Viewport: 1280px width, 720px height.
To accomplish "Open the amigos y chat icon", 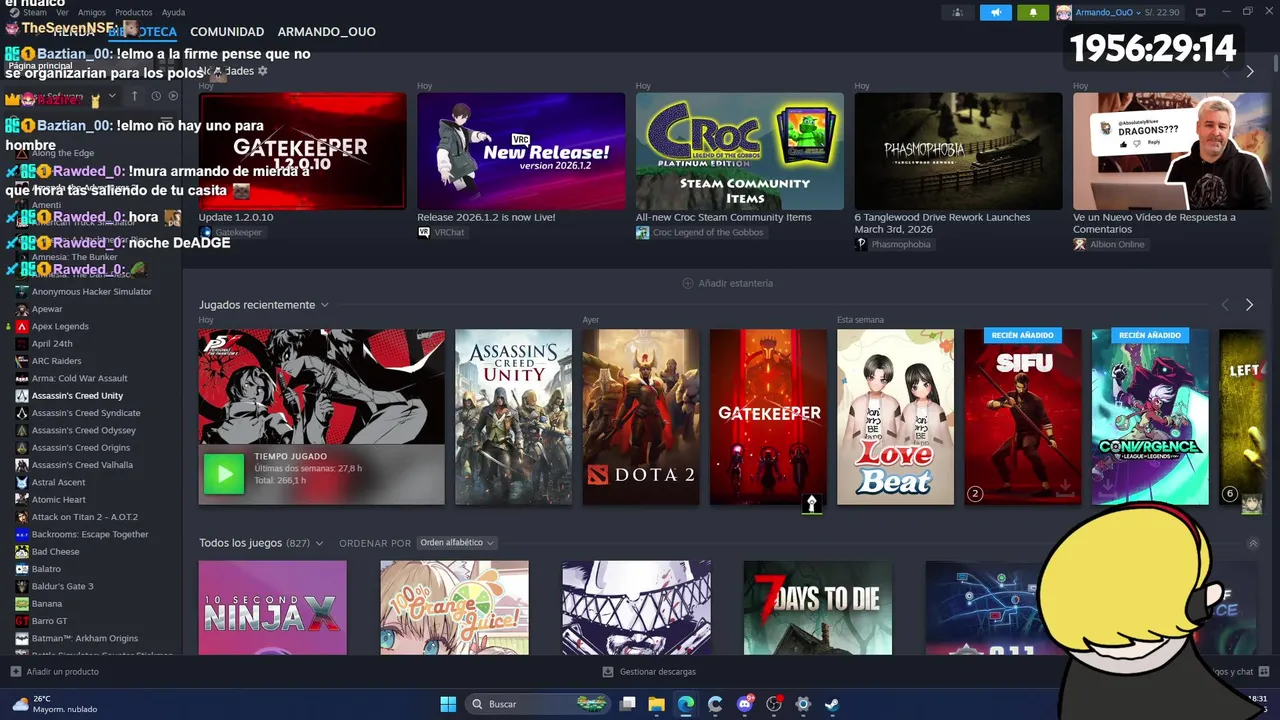I will coord(1264,671).
